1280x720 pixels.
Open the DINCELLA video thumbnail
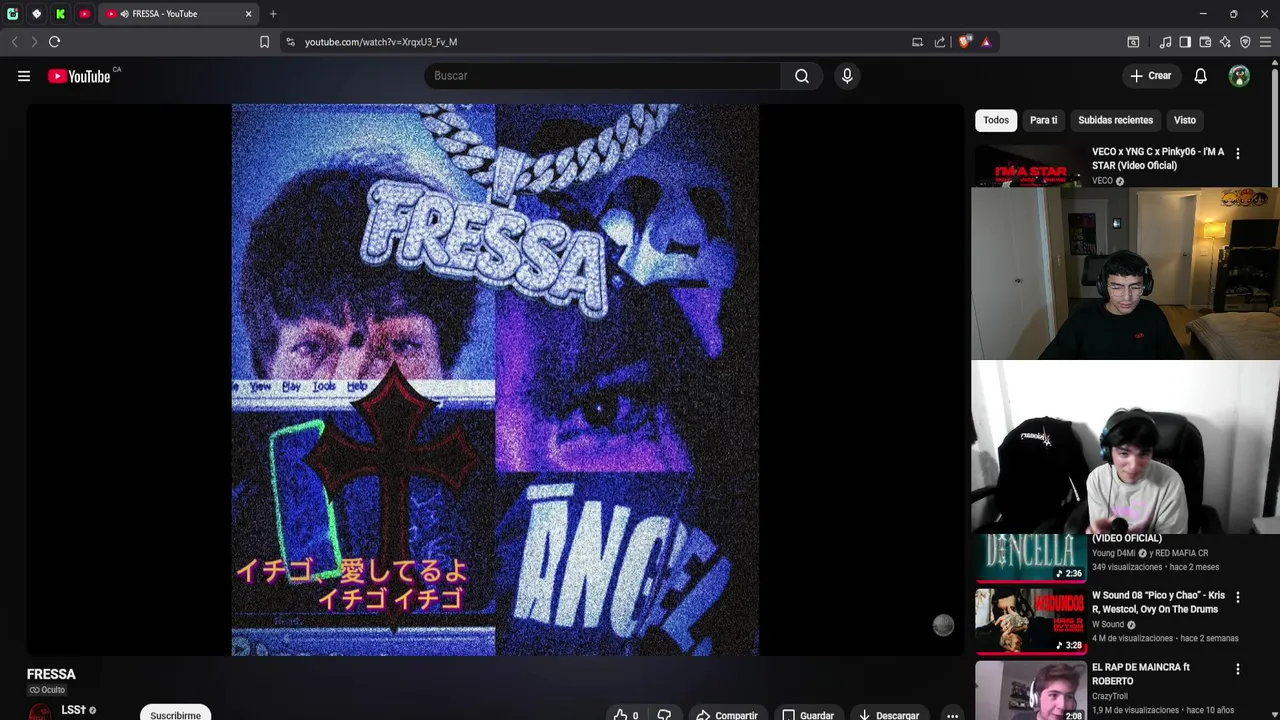(x=1030, y=558)
